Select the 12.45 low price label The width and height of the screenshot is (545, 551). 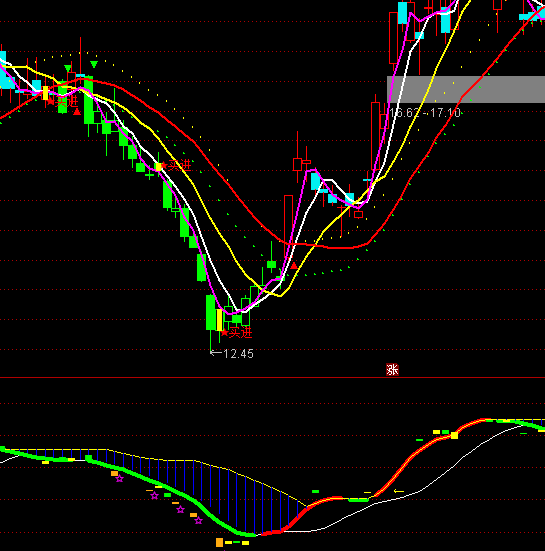tap(238, 354)
